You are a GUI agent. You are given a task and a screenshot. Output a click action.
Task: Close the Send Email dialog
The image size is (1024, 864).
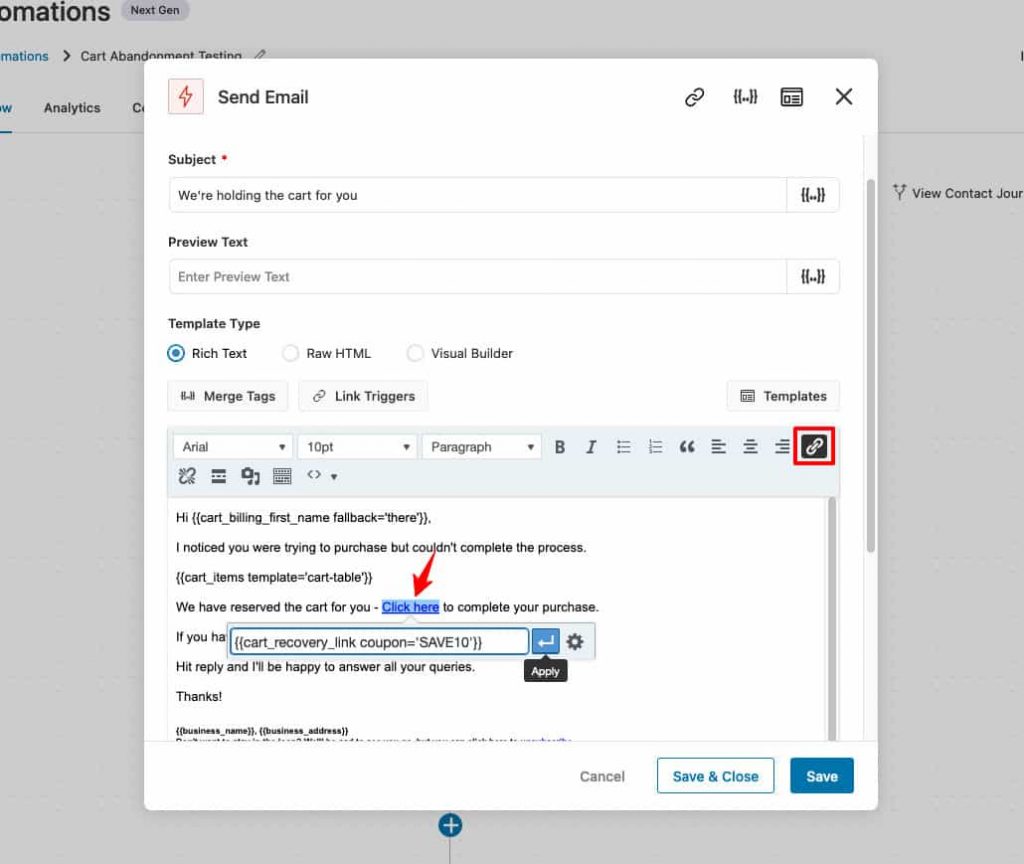click(844, 97)
